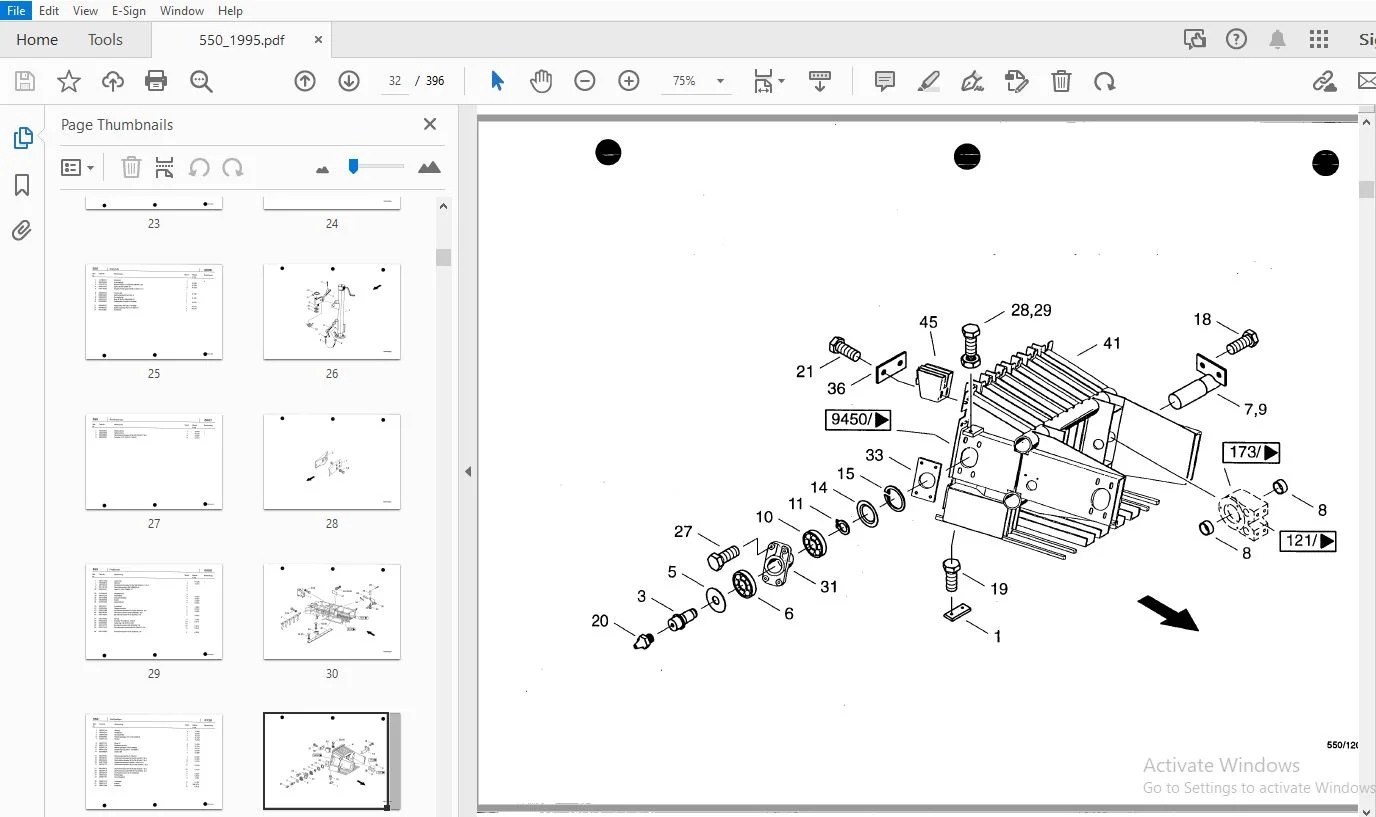The image size is (1376, 817).
Task: Add a sticky note comment
Action: pos(885,81)
